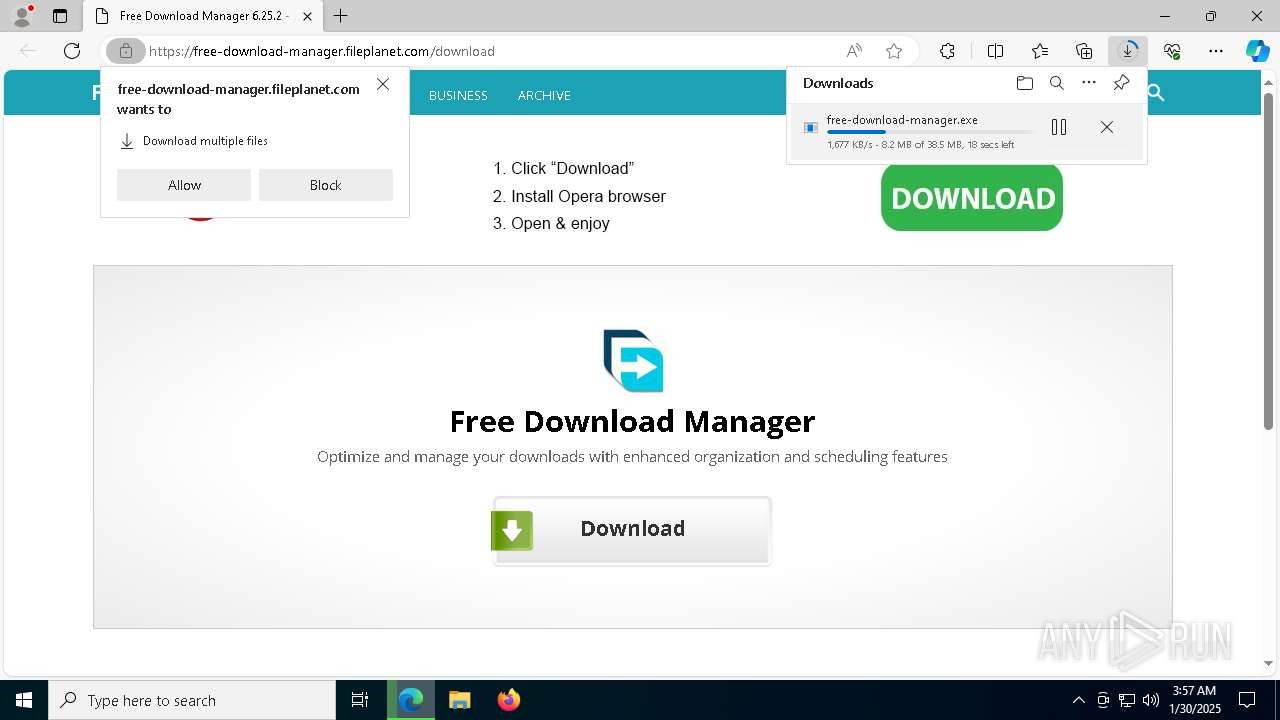The width and height of the screenshot is (1280, 720).
Task: Click download status '8.2 MB of 38.5 MB'
Action: coord(921,145)
